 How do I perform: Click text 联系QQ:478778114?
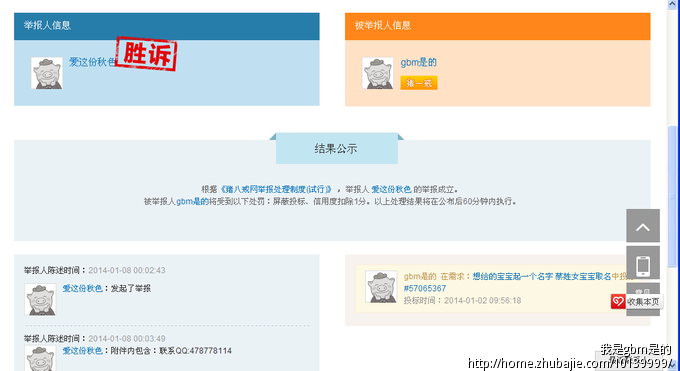tap(195, 351)
